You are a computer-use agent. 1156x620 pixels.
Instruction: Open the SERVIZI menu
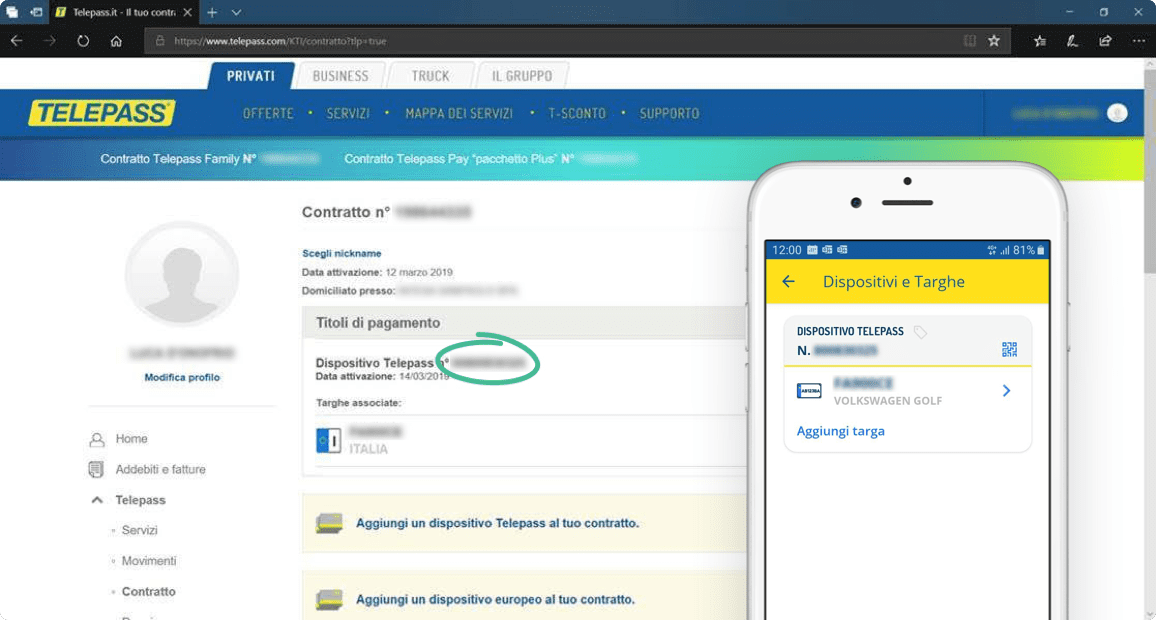(348, 114)
